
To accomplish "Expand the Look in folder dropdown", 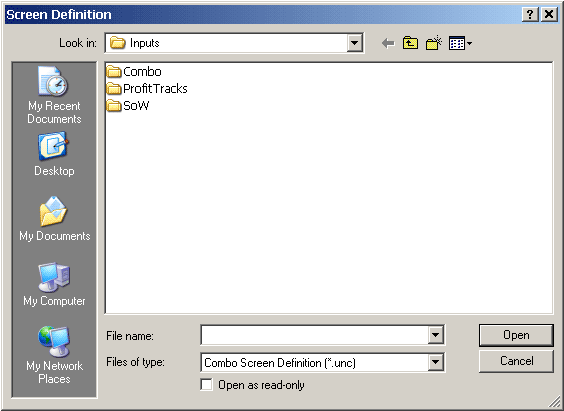I will 354,43.
